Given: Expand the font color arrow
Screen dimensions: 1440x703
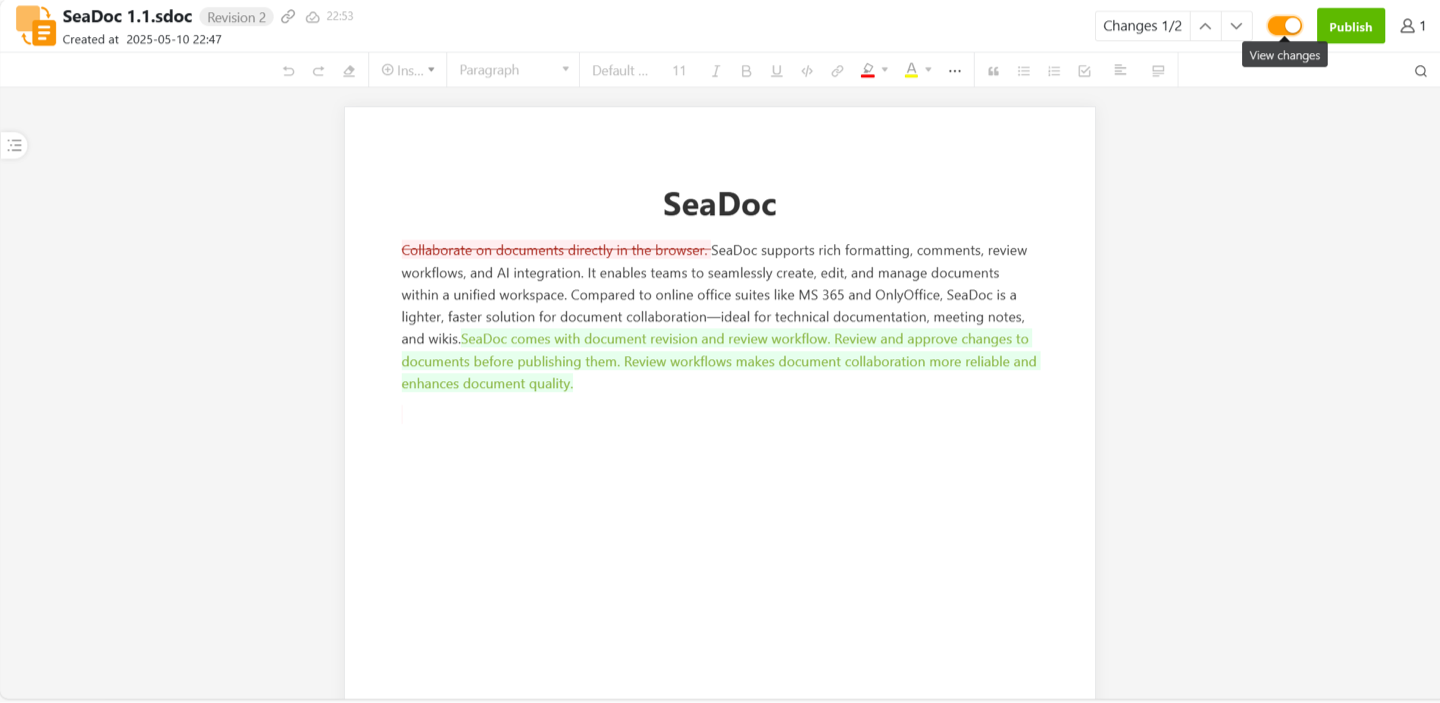Looking at the screenshot, I should click(x=929, y=70).
